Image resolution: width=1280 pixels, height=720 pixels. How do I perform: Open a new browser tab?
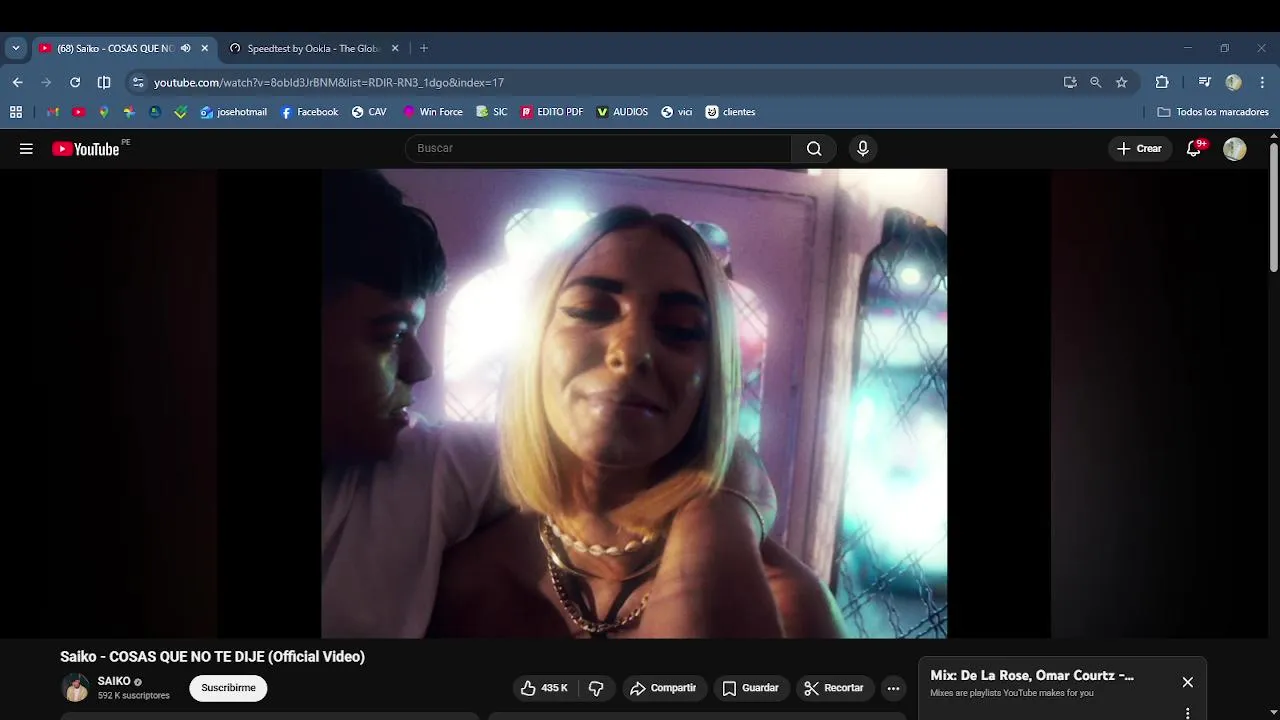point(424,48)
